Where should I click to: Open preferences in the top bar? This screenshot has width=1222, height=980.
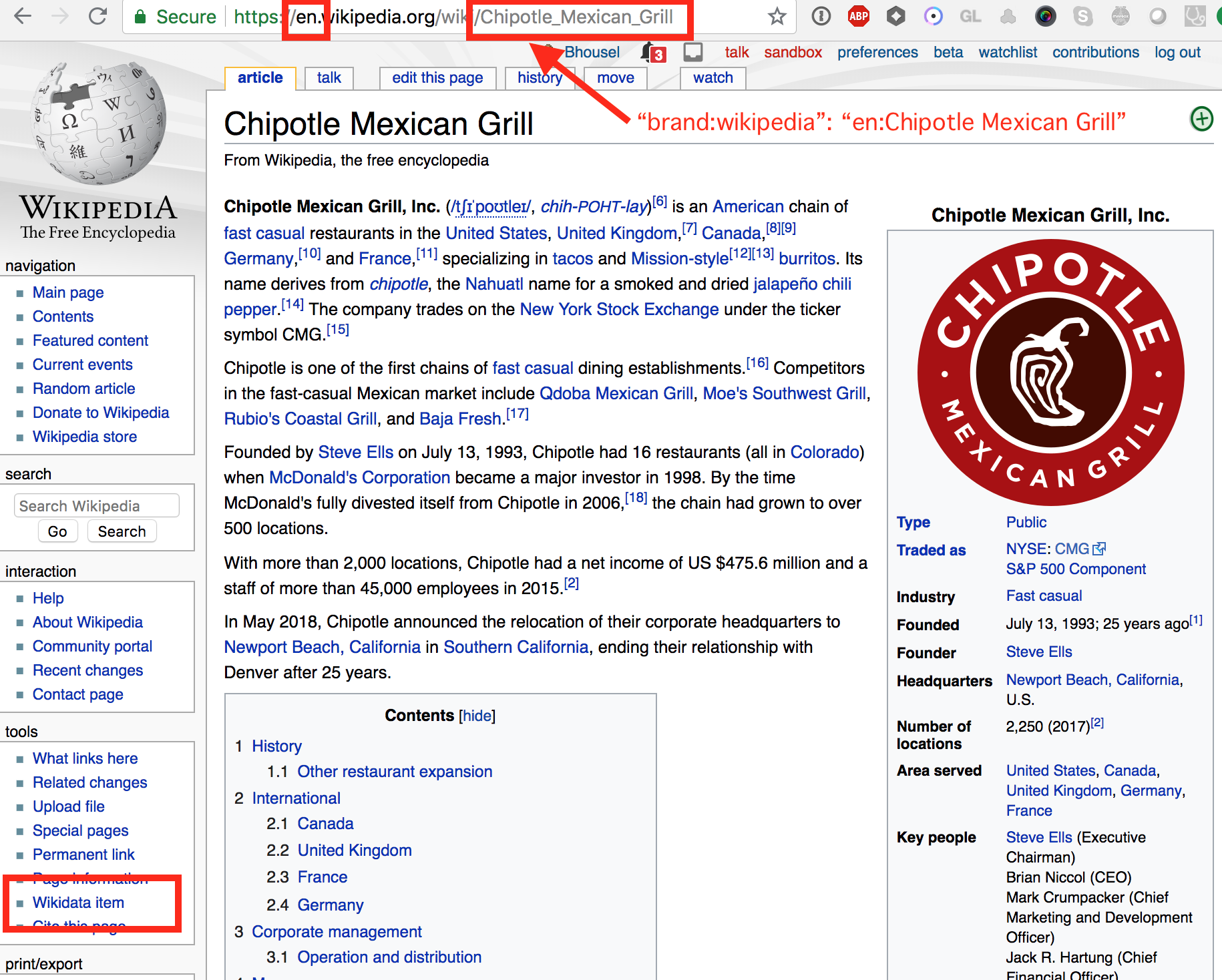point(877,52)
